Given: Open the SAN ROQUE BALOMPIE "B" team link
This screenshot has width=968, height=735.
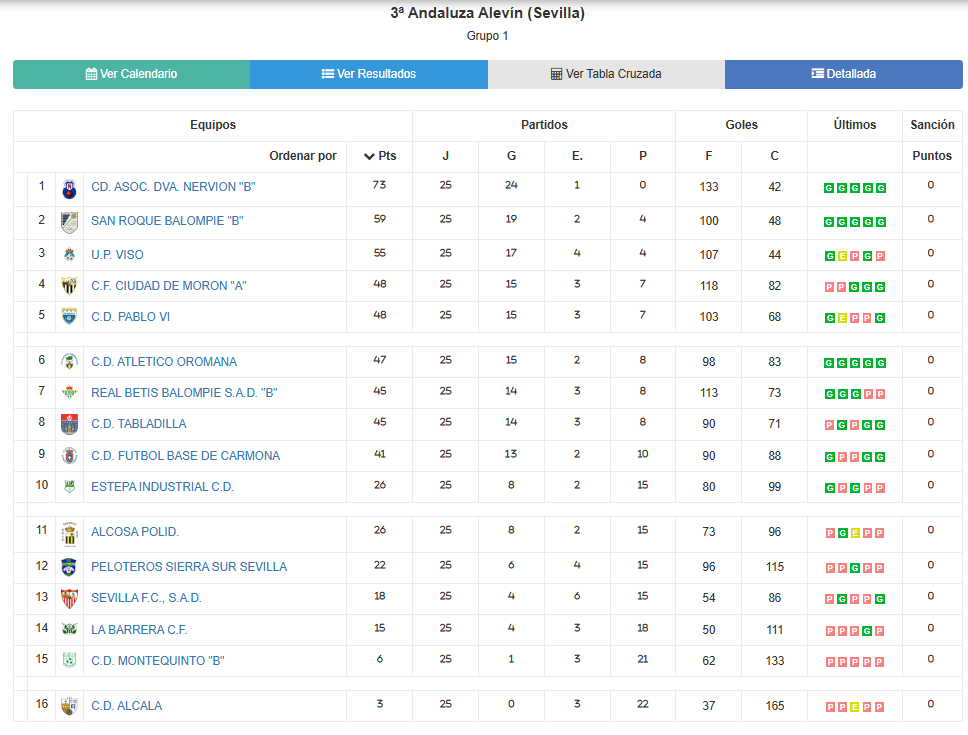Looking at the screenshot, I should tap(167, 221).
